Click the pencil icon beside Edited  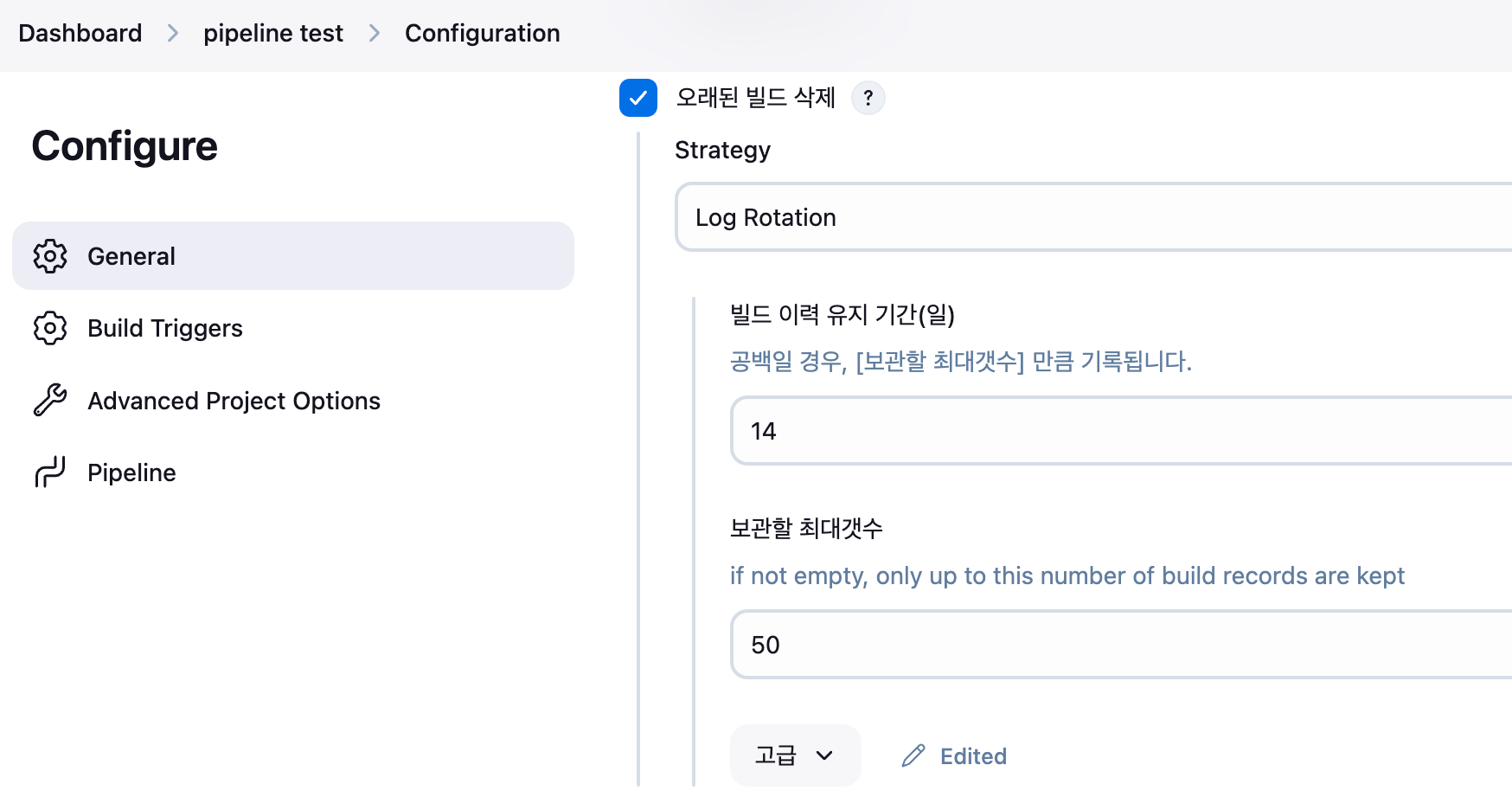pyautogui.click(x=913, y=756)
